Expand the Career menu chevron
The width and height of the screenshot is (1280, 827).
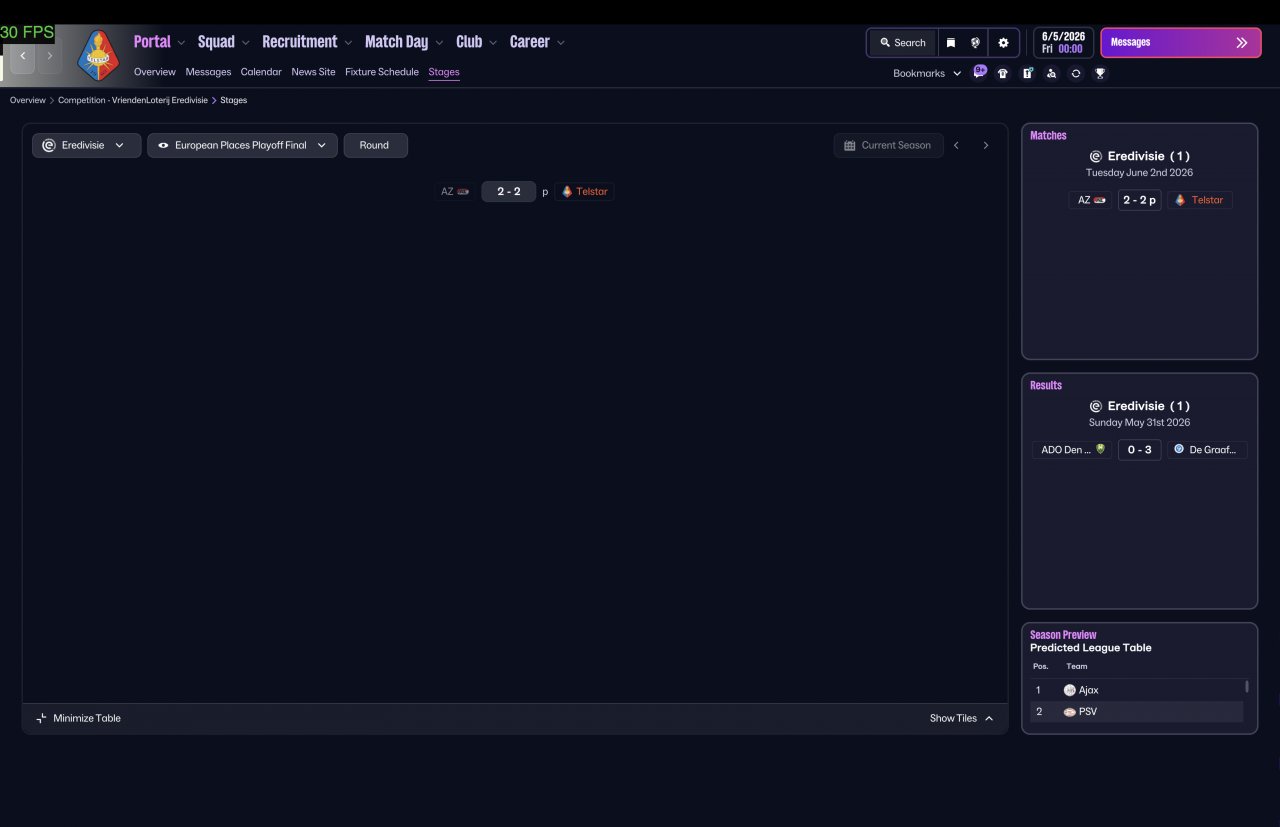pos(561,43)
